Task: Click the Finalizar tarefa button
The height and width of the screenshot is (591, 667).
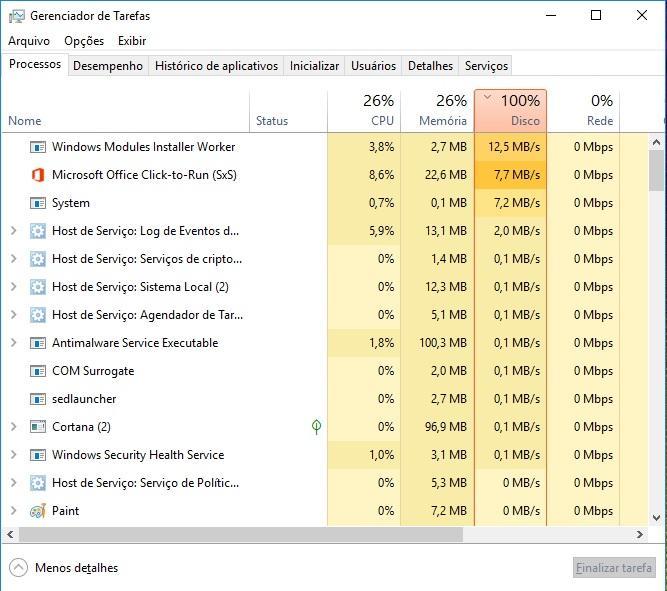Action: point(614,568)
